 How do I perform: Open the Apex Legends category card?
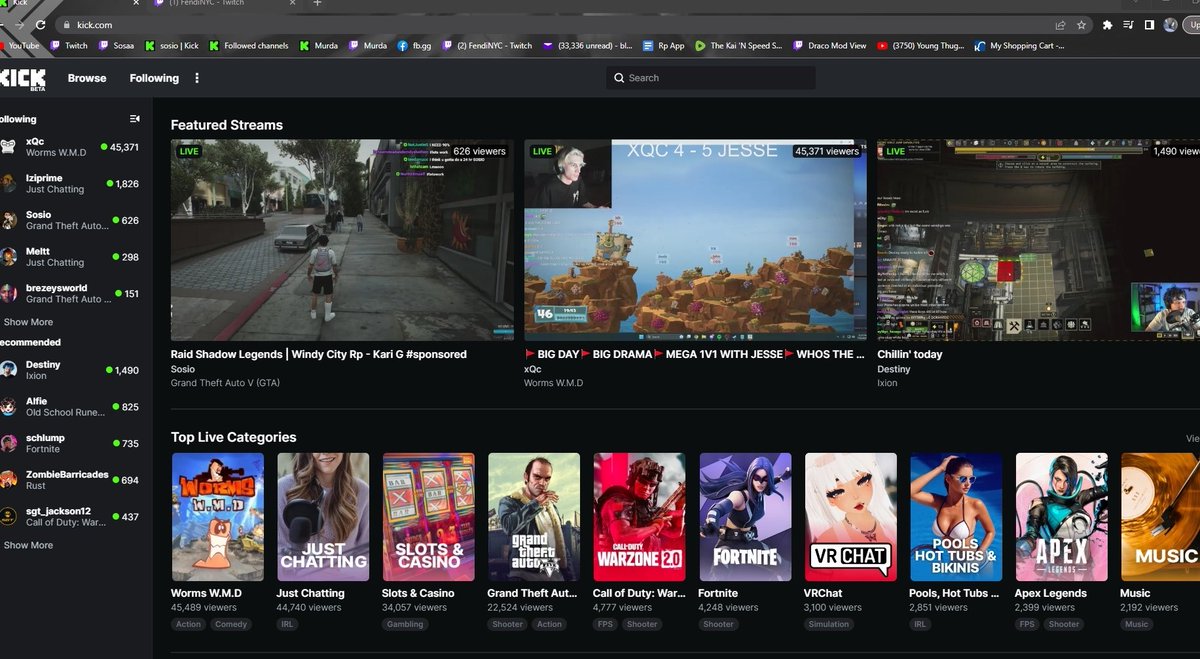1061,517
